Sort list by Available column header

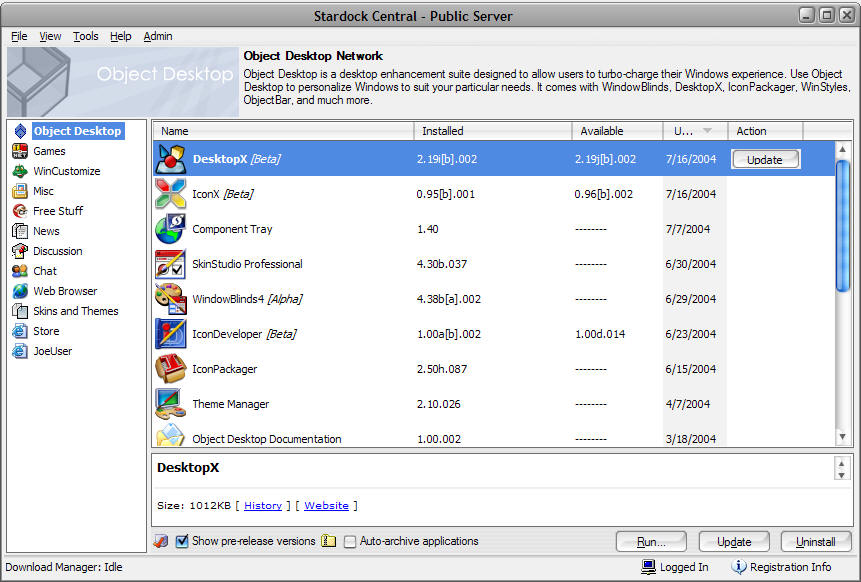coord(617,131)
